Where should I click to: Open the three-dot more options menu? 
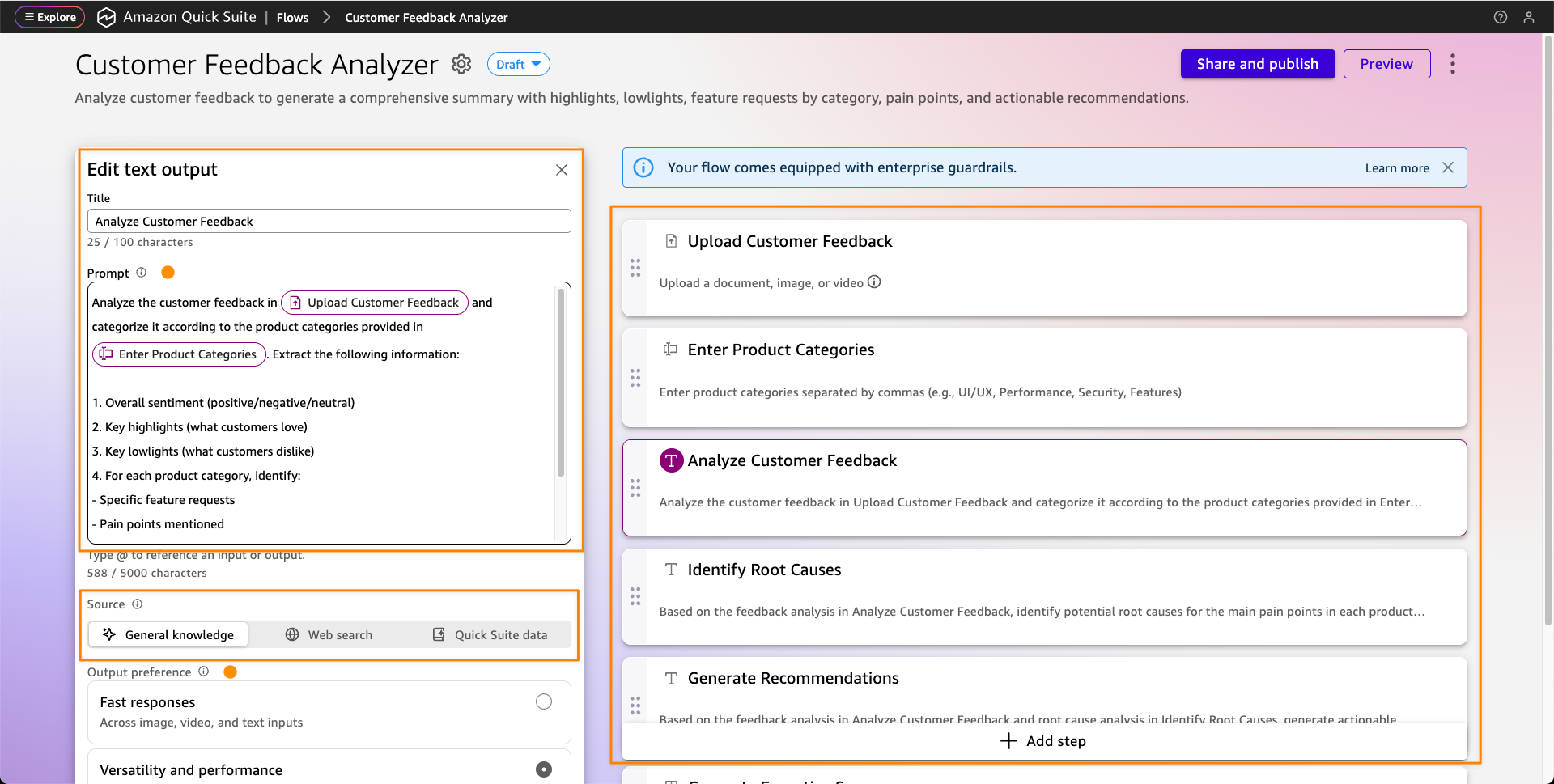click(1452, 64)
